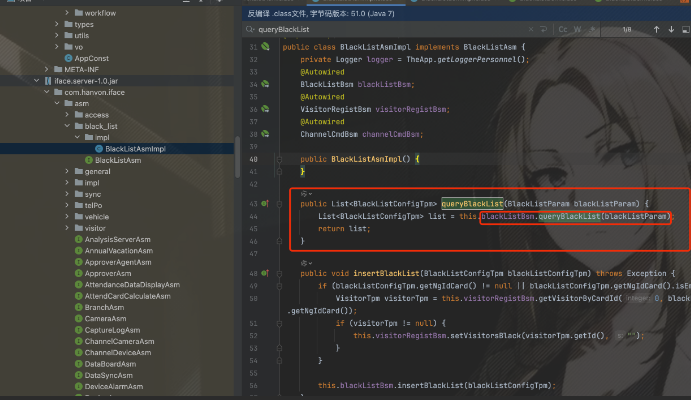
Task: Collapse the iface.server-1.0.jar node
Action: (x=37, y=81)
